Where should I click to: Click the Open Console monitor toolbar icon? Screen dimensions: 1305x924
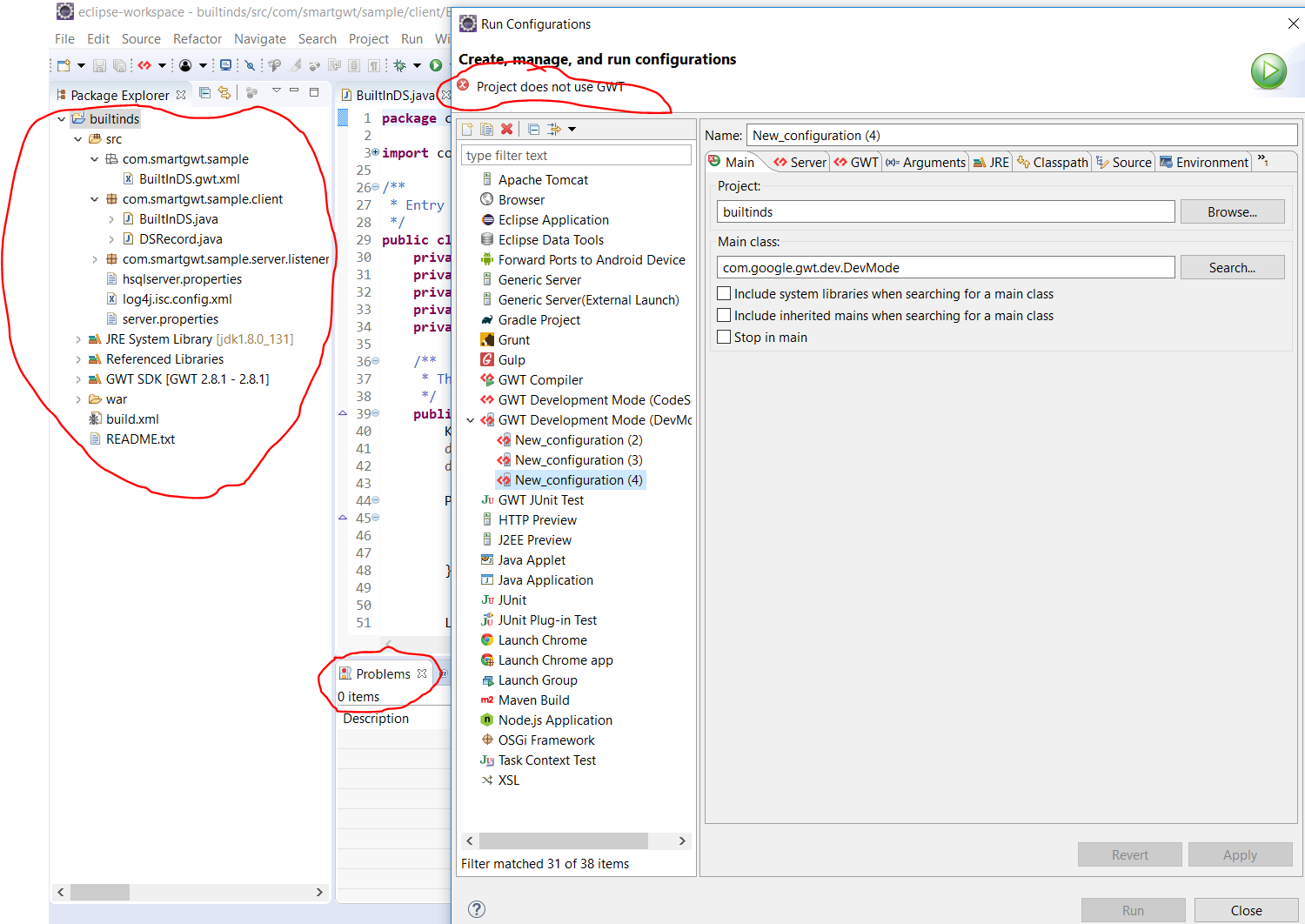[x=226, y=65]
